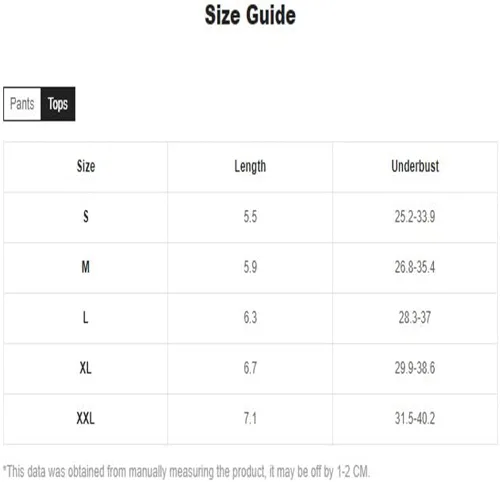Image resolution: width=500 pixels, height=482 pixels.
Task: Select the M size row label
Action: coord(86,267)
